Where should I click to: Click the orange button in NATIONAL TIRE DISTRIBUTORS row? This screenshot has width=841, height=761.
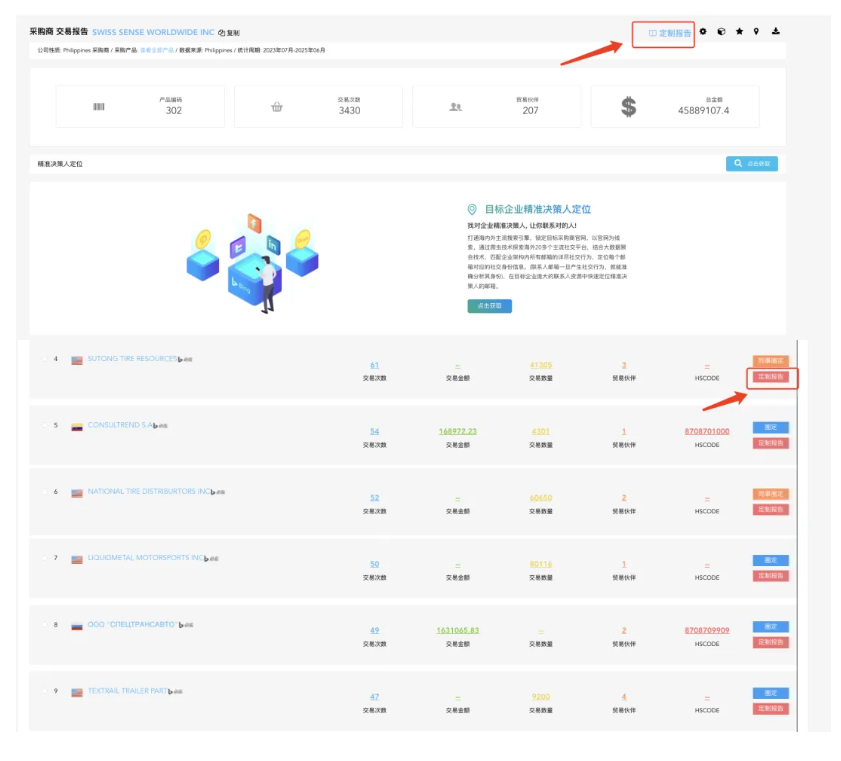pyautogui.click(x=770, y=494)
